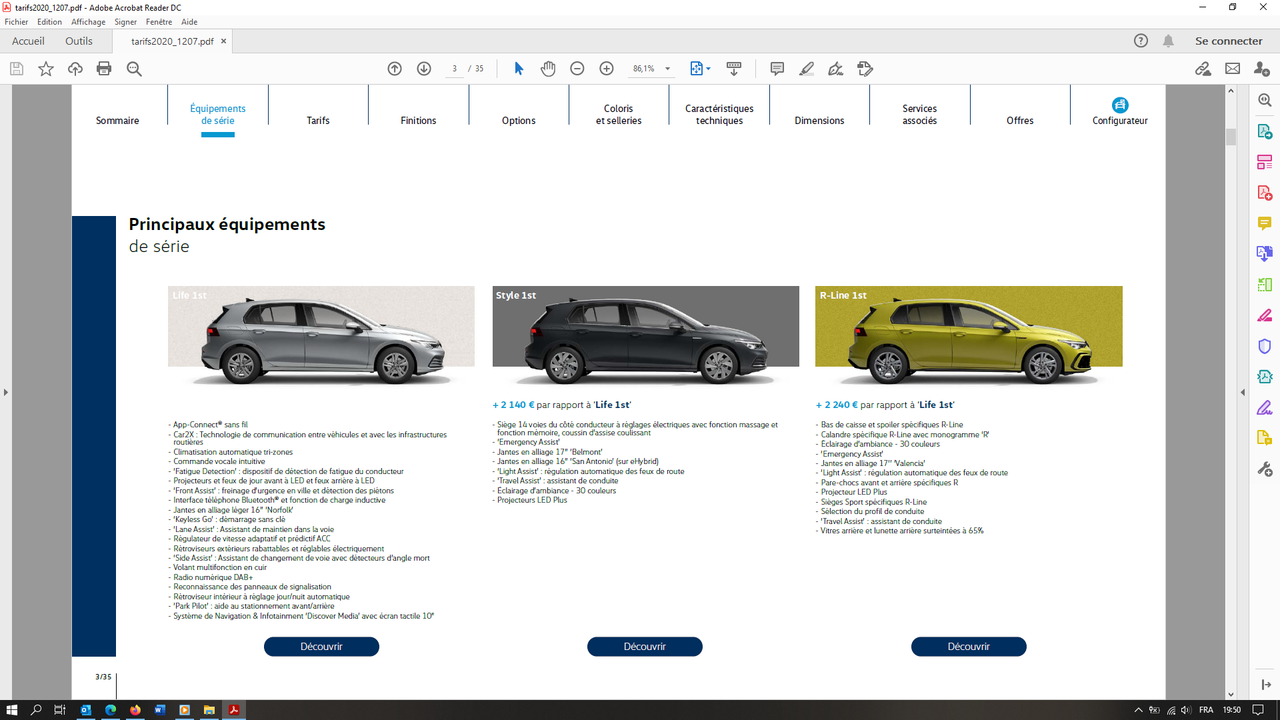Click Découvrir under R-Line 1st
This screenshot has height=720, width=1280.
coord(969,647)
